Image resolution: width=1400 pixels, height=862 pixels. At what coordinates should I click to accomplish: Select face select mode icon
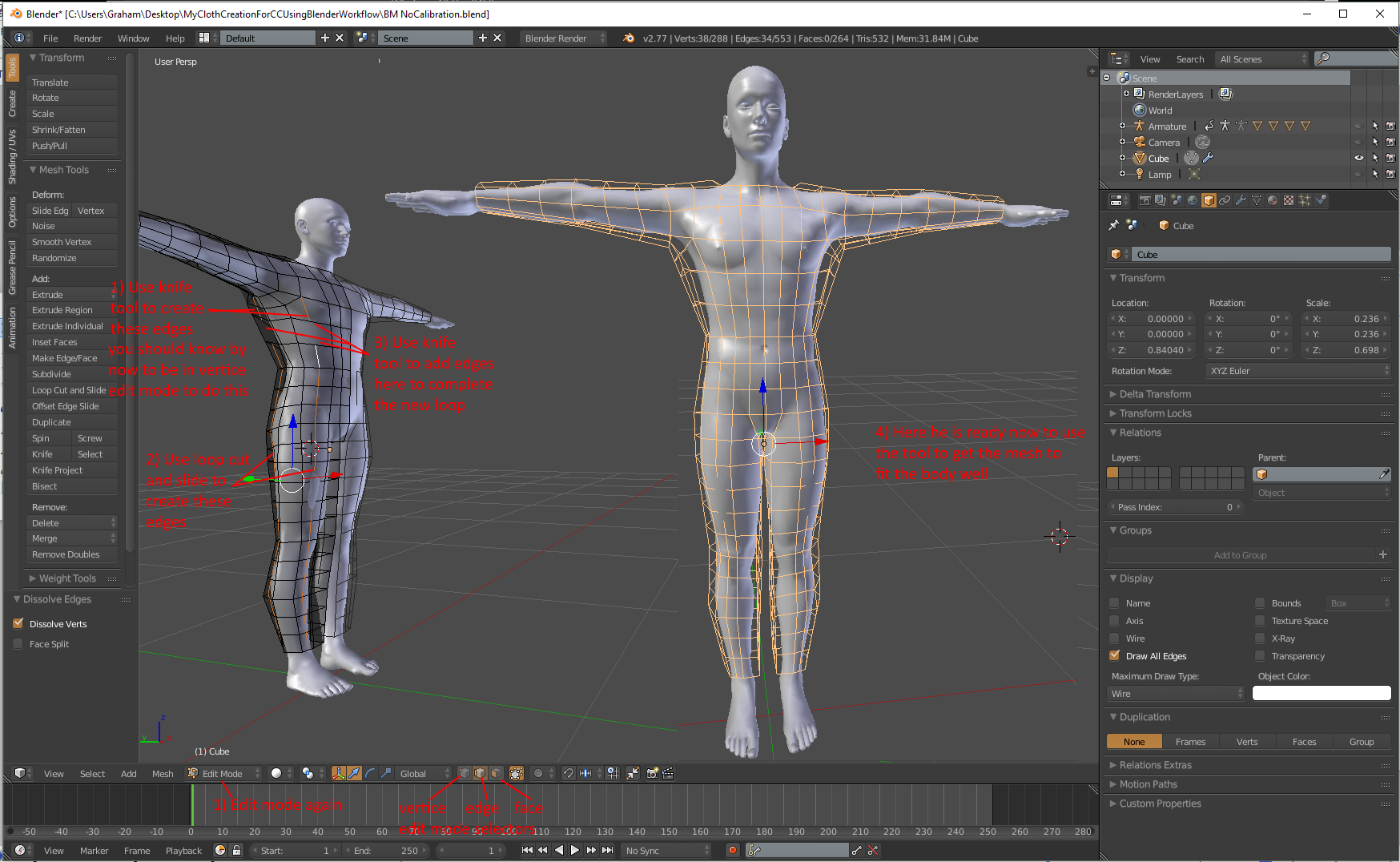pos(496,773)
